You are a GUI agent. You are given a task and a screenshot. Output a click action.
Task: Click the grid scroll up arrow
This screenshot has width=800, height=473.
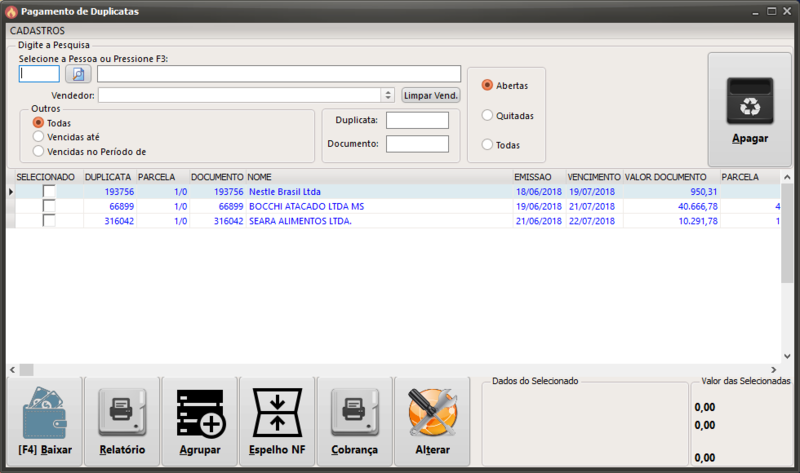[787, 177]
